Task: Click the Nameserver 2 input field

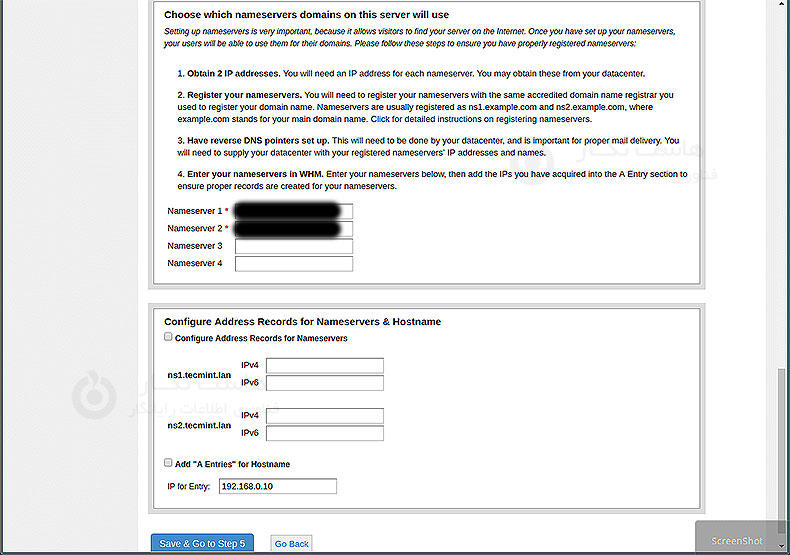Action: (293, 229)
